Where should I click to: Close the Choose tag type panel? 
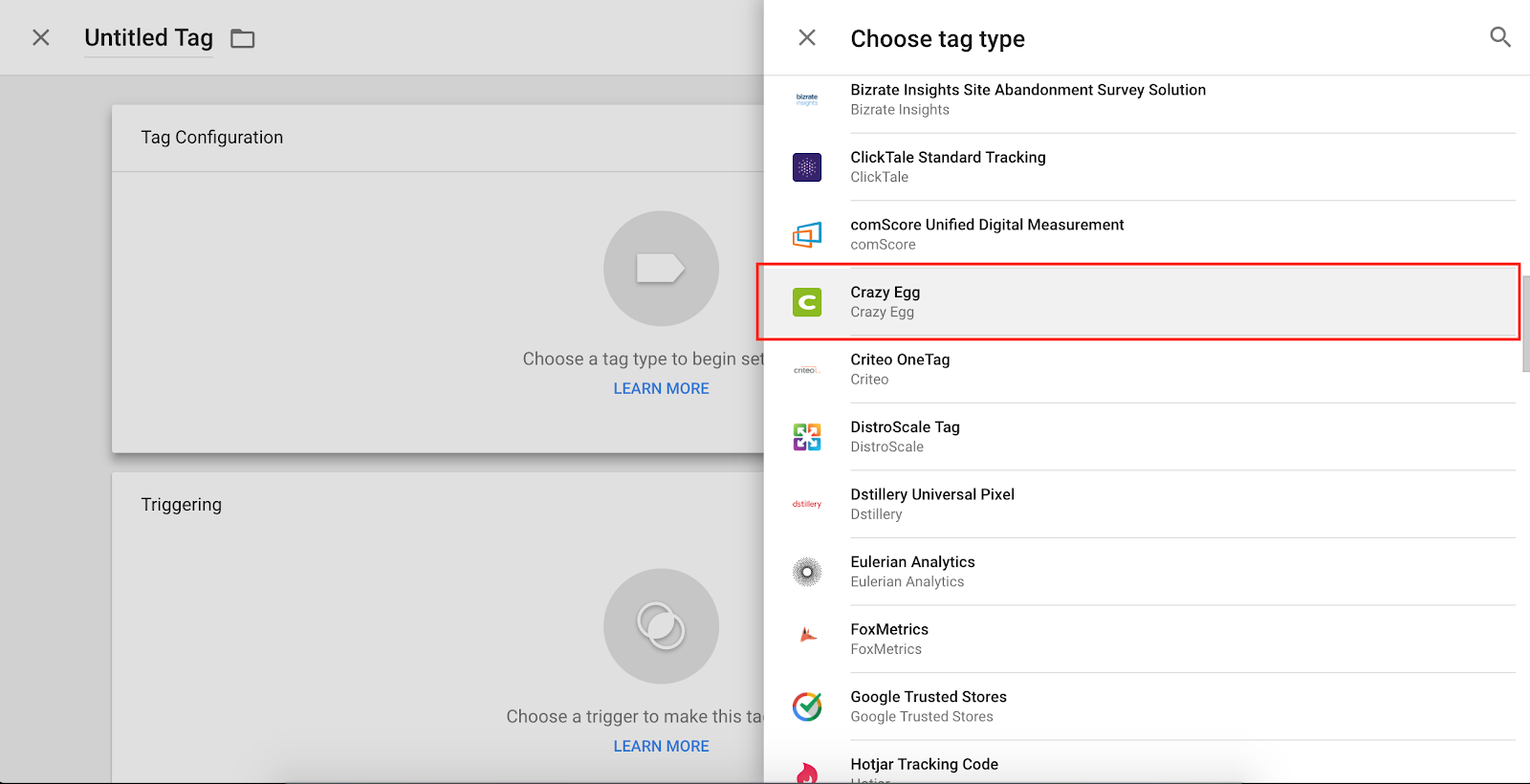point(807,37)
